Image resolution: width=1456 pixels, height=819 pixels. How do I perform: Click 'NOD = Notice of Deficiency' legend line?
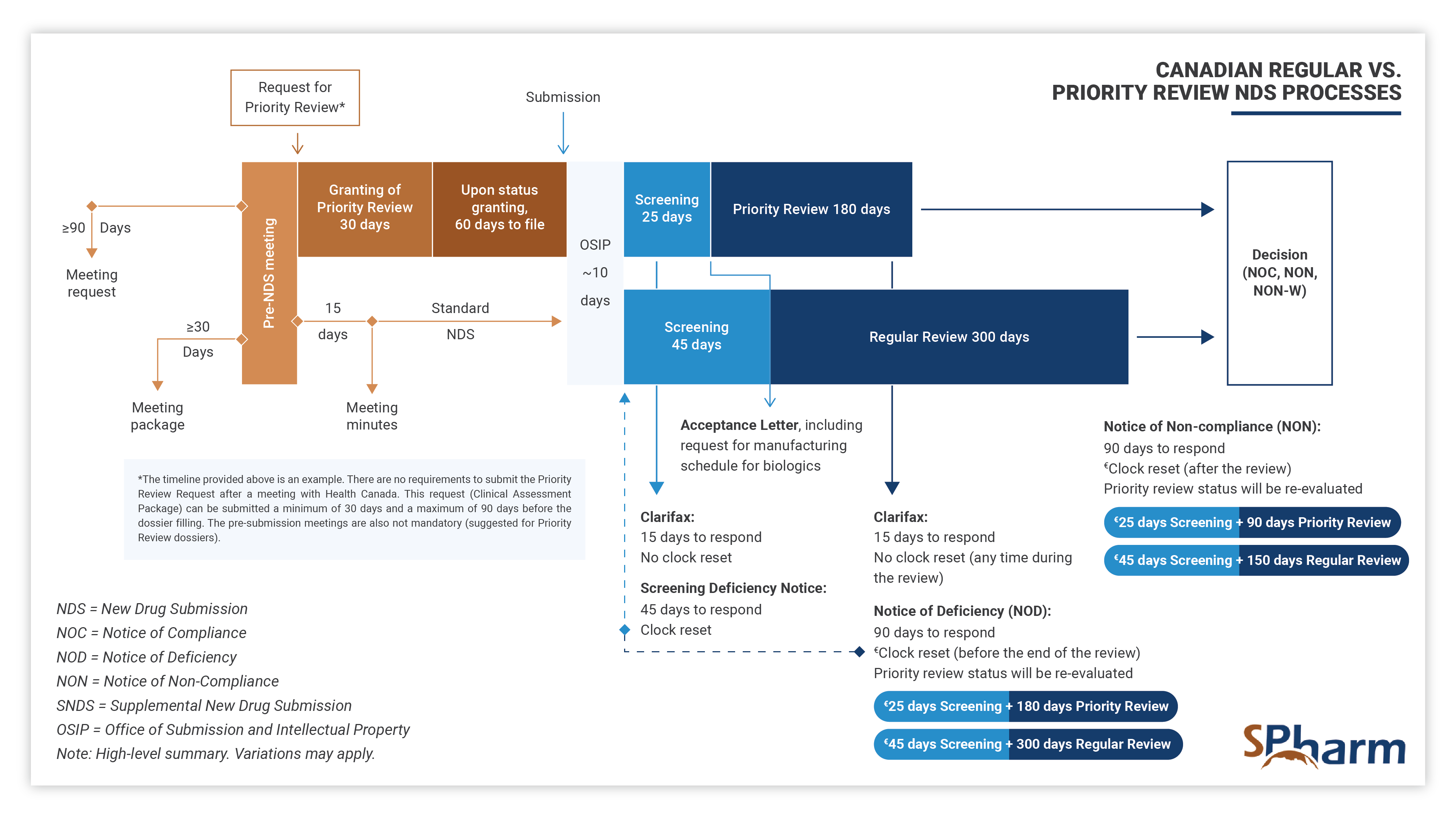pyautogui.click(x=146, y=657)
